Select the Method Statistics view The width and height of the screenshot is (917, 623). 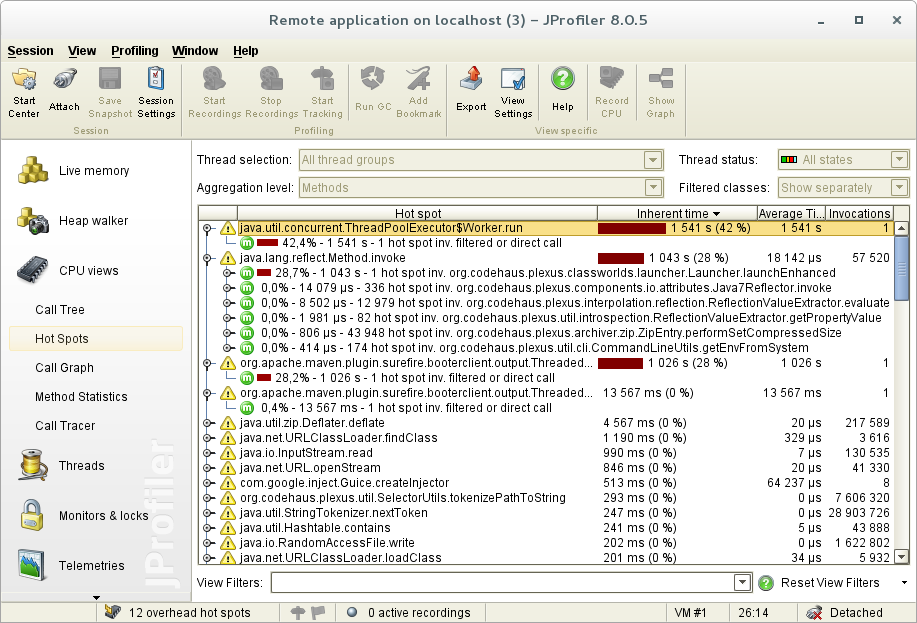(x=81, y=397)
